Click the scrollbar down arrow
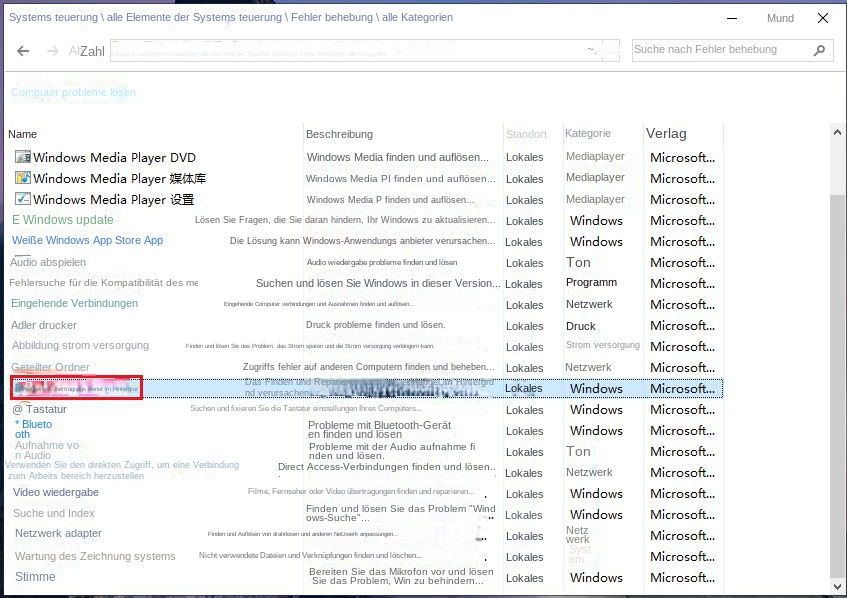The image size is (847, 598). (838, 588)
